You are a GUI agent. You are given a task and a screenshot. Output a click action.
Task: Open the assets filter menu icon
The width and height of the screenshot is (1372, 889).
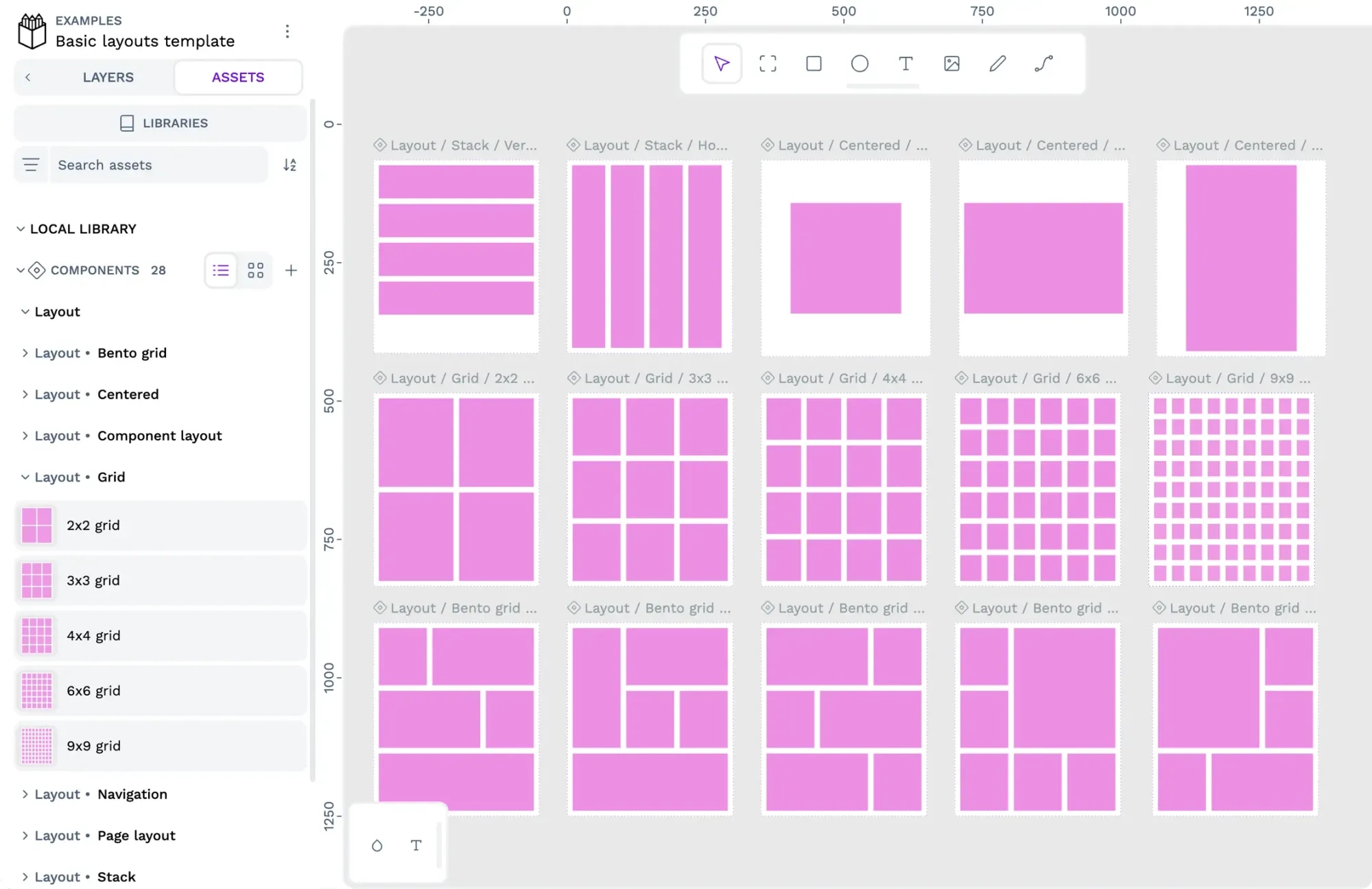[31, 165]
